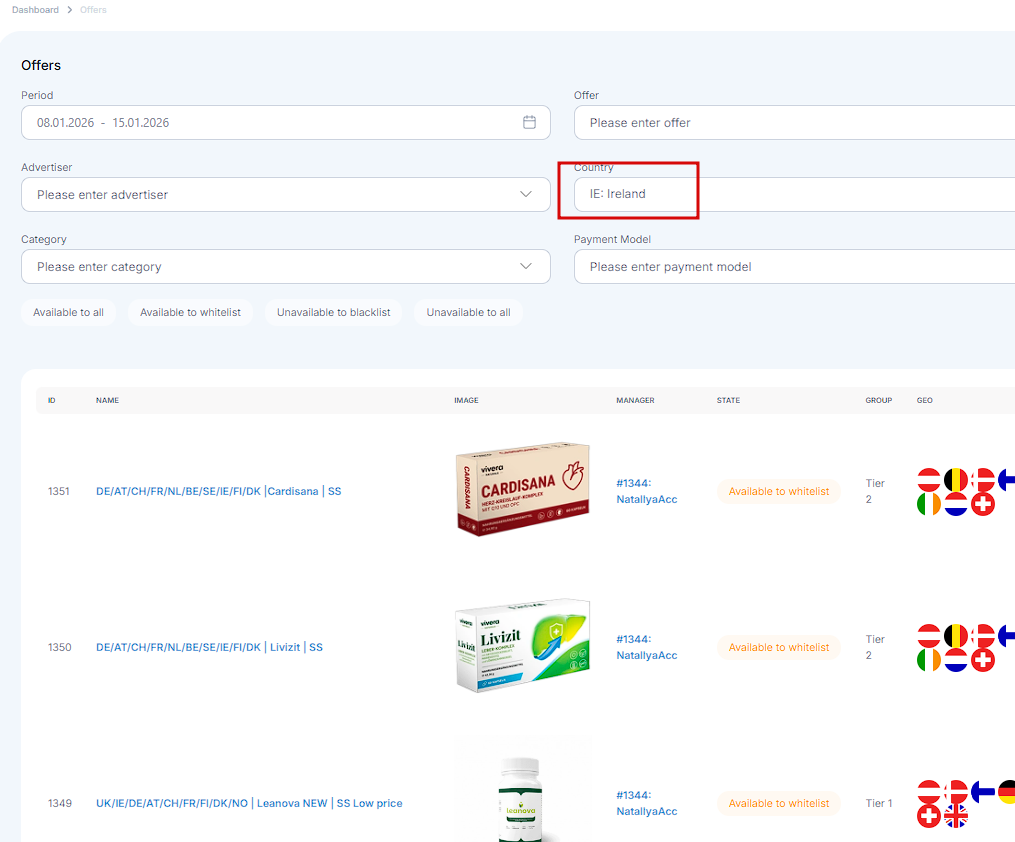Screen dimensions: 1015x842
Task: Click the Denmark flag in Livizit row
Action: pos(983,636)
